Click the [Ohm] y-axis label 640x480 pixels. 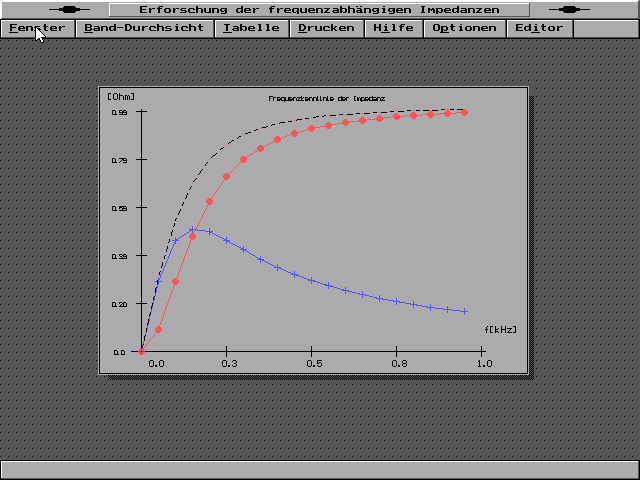click(120, 96)
